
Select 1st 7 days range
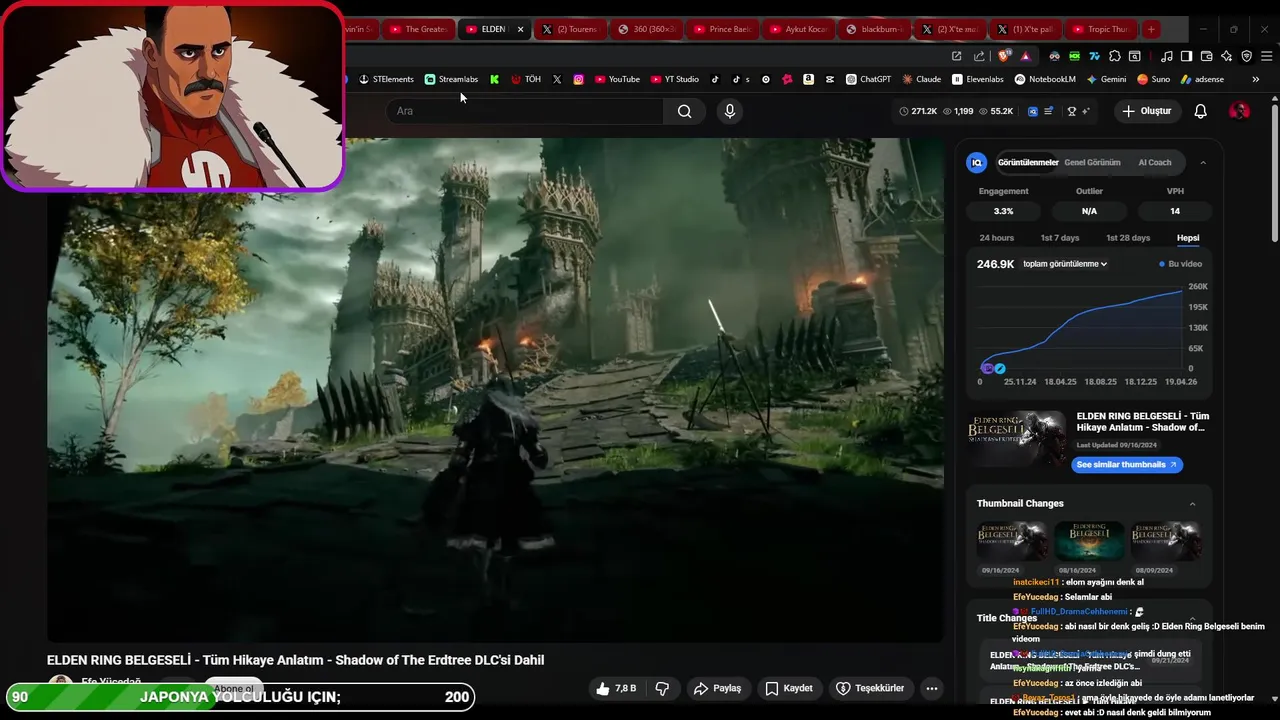(x=1060, y=238)
